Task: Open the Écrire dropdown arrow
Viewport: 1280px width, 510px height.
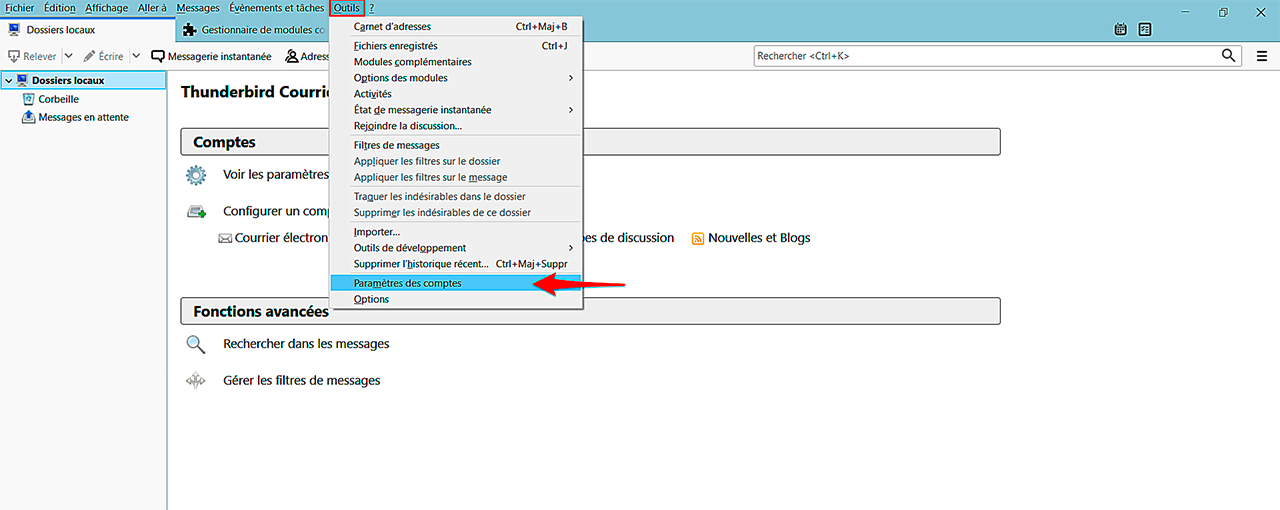Action: pyautogui.click(x=136, y=57)
